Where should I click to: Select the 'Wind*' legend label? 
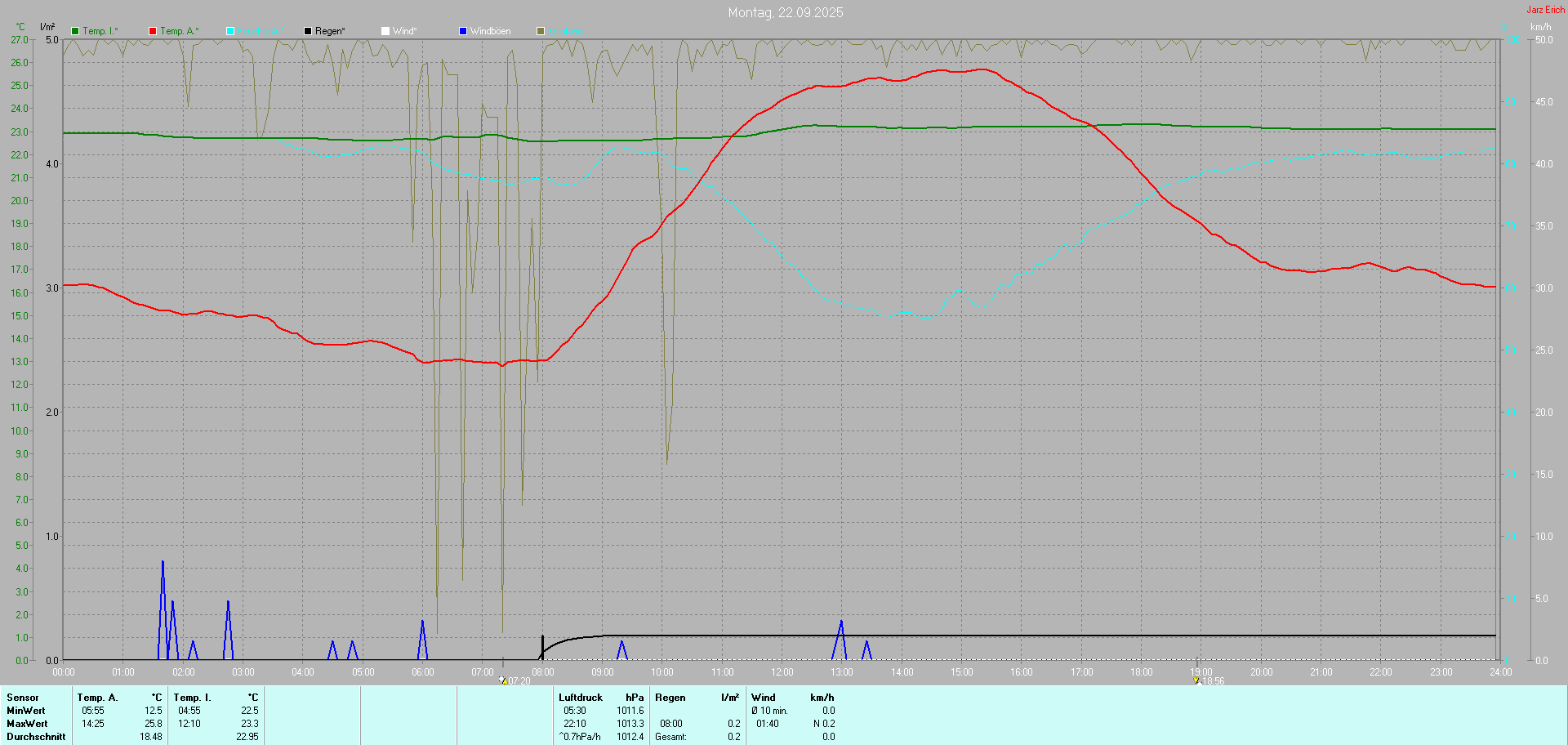(x=404, y=31)
